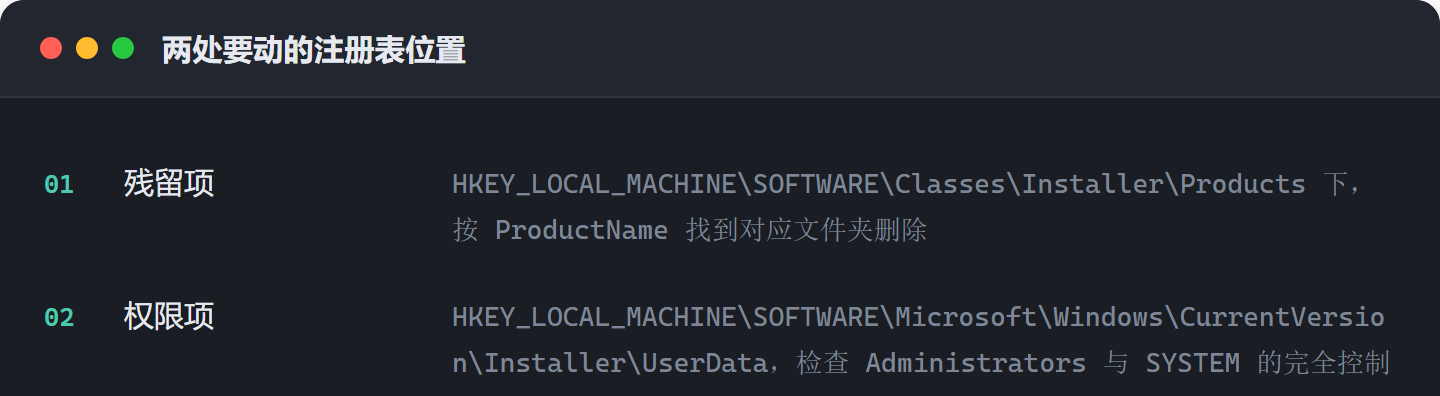1440x396 pixels.
Task: Click the text 找到对应文件夹删除
Action: 807,230
